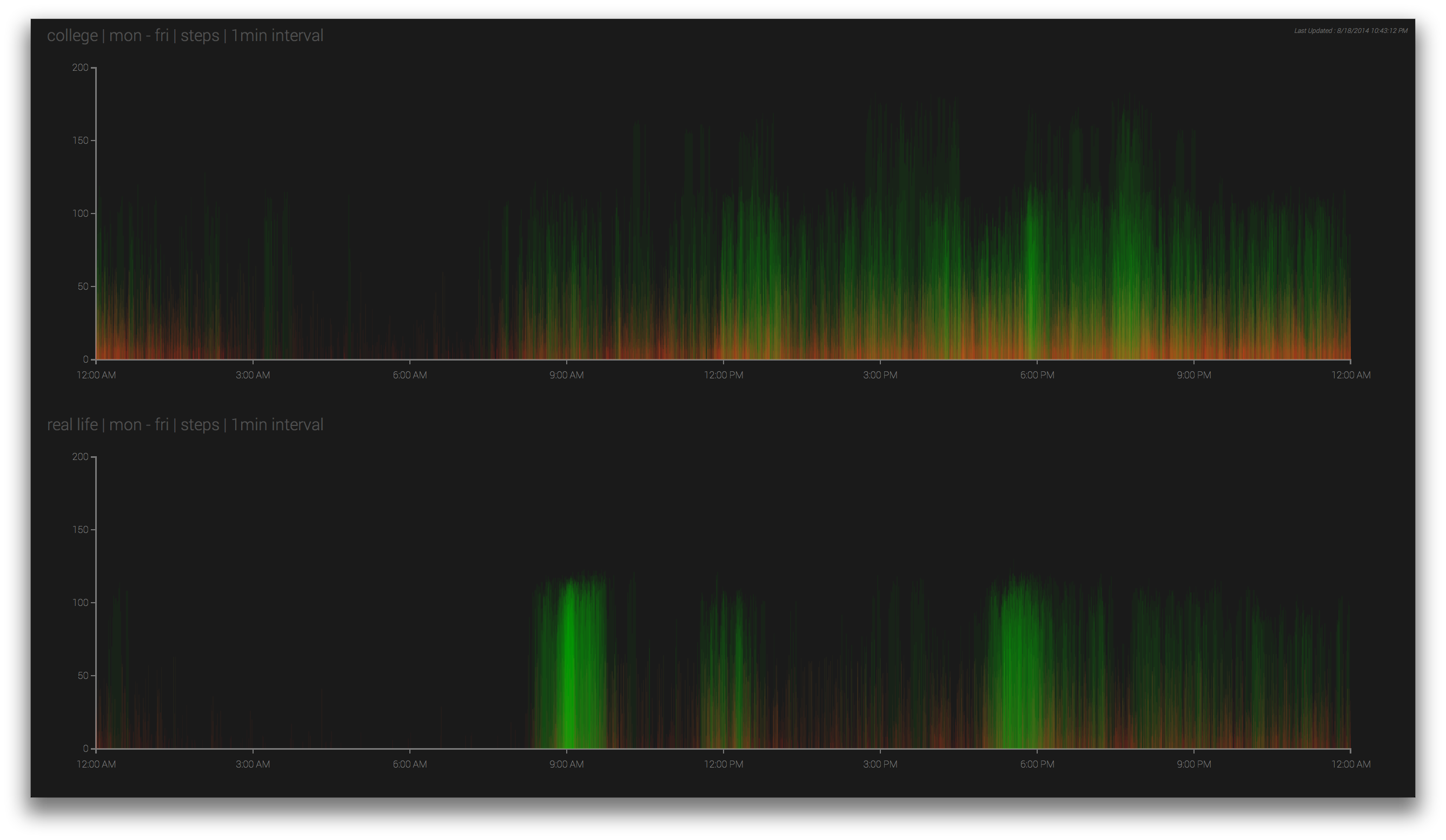The height and width of the screenshot is (840, 1446).
Task: Click the 3:00 PM label on college chart
Action: [x=880, y=375]
